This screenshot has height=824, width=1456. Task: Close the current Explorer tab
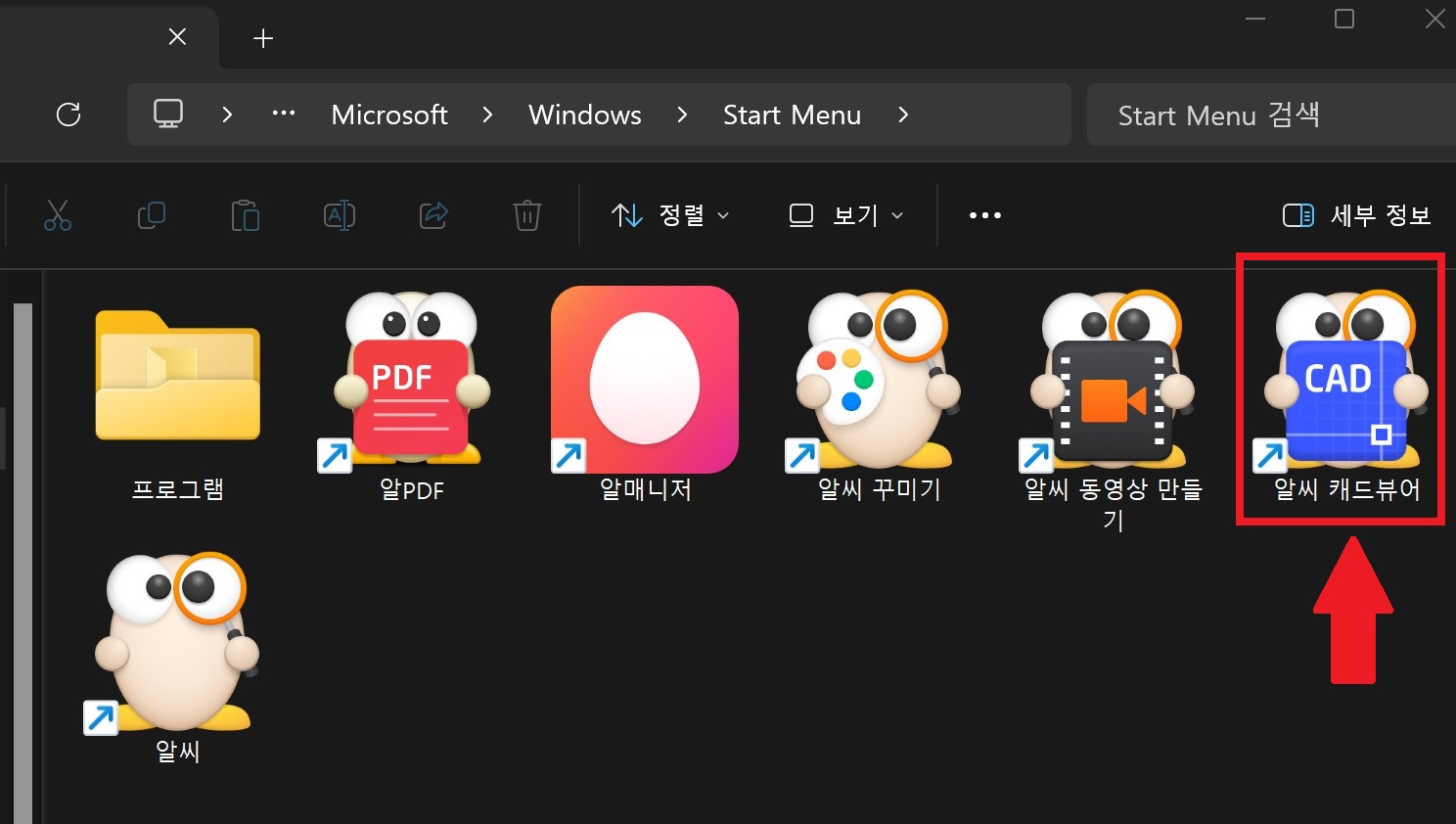pyautogui.click(x=177, y=37)
